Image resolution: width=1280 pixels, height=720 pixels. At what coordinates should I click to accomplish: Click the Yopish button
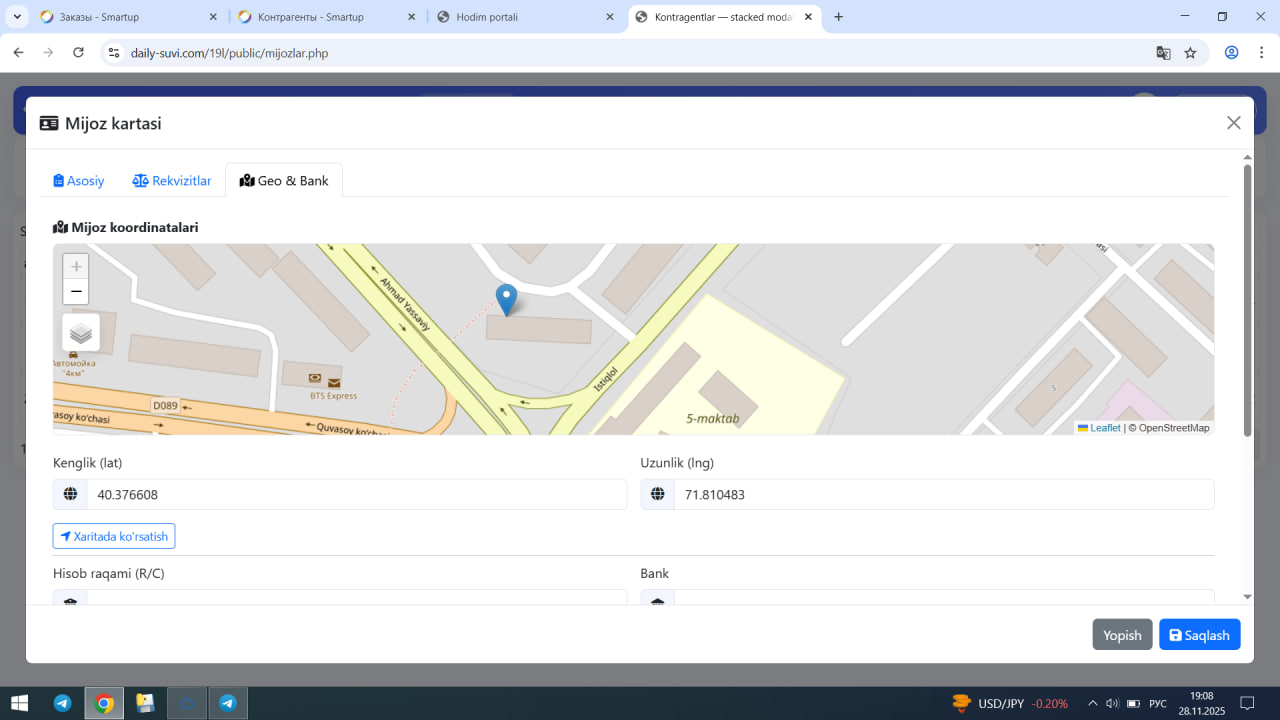[x=1122, y=635]
